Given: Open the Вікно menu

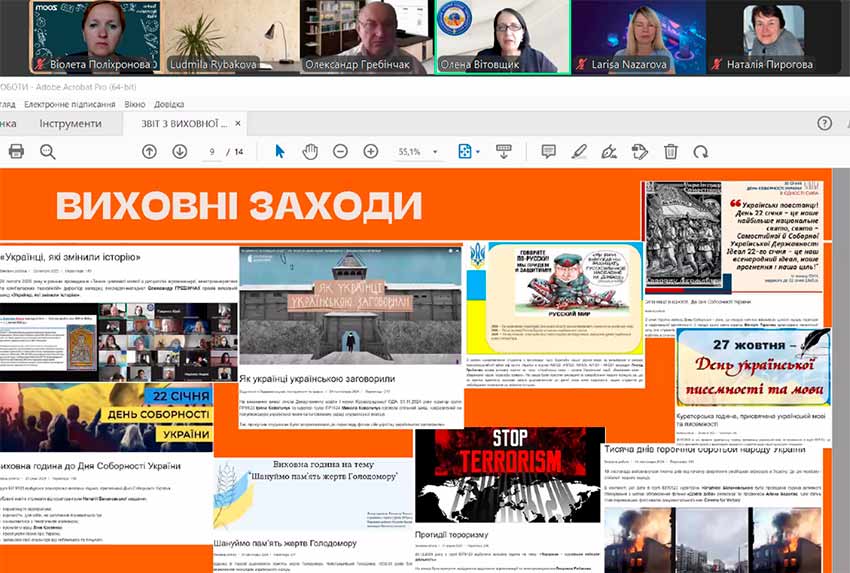Looking at the screenshot, I should pyautogui.click(x=135, y=104).
